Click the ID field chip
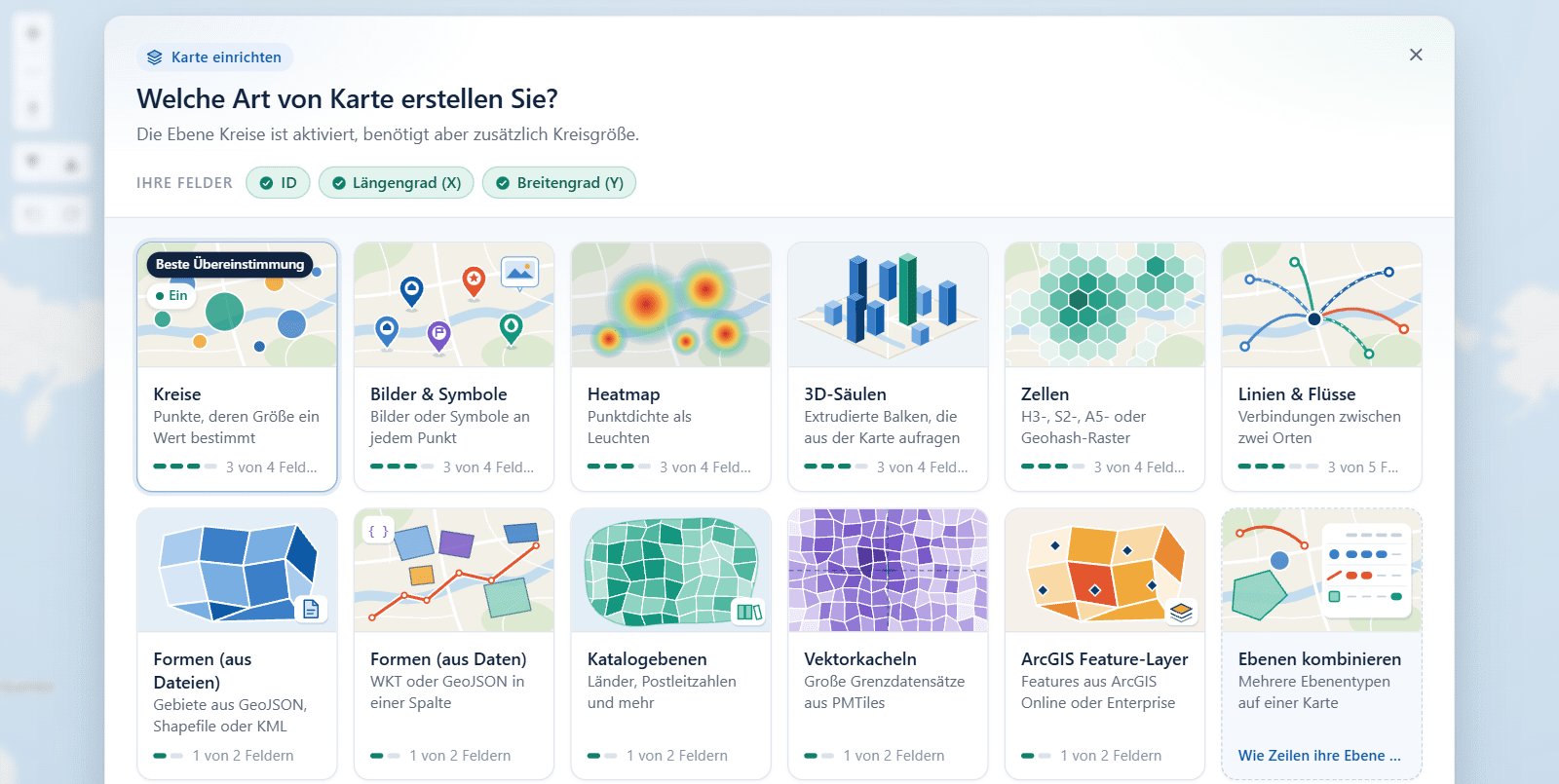1559x784 pixels. coord(278,183)
